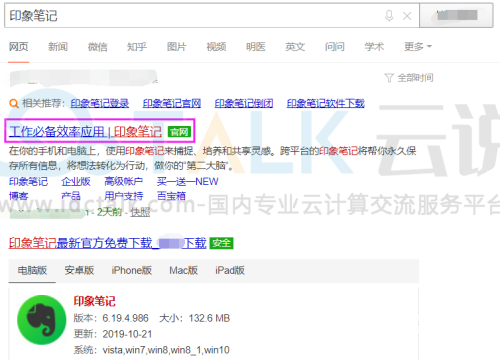Expand the 更多 dropdown menu
The width and height of the screenshot is (500, 360).
coord(418,47)
